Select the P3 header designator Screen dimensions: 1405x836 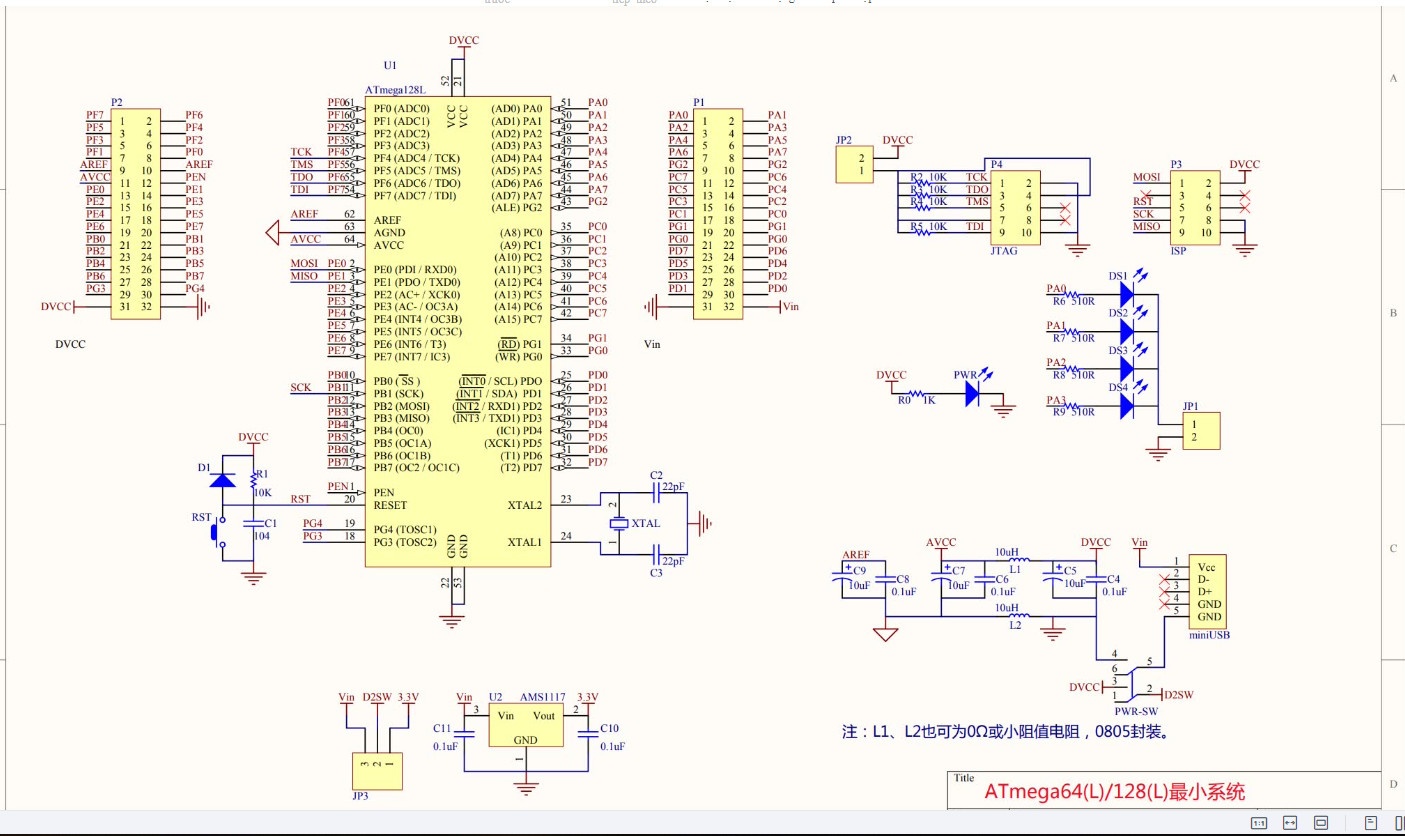[1176, 163]
